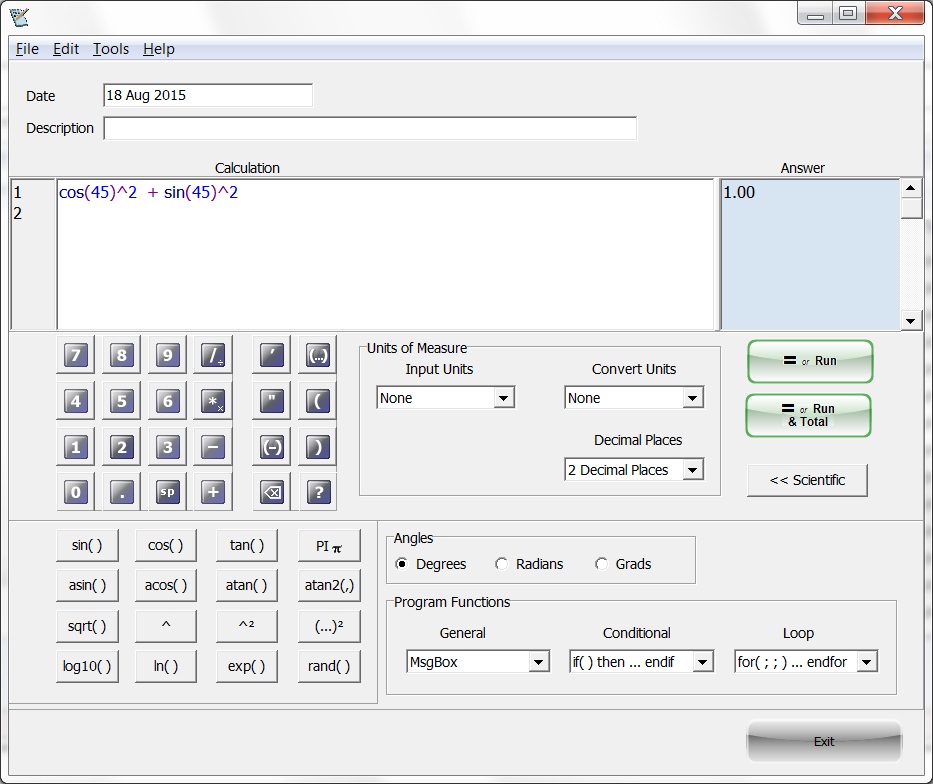Insert the PI constant
Viewport: 933px width, 784px height.
click(x=329, y=545)
